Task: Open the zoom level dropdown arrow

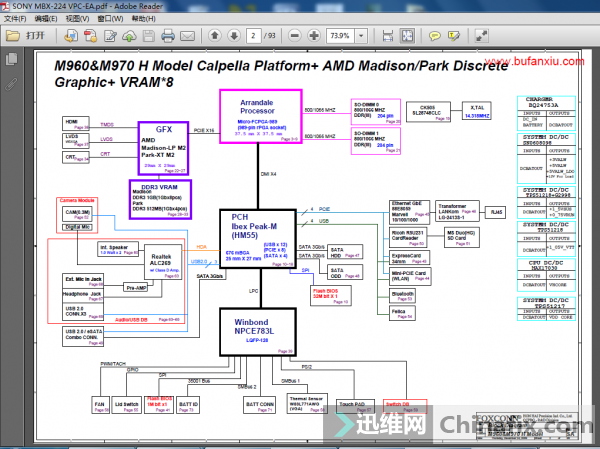Action: click(x=361, y=36)
